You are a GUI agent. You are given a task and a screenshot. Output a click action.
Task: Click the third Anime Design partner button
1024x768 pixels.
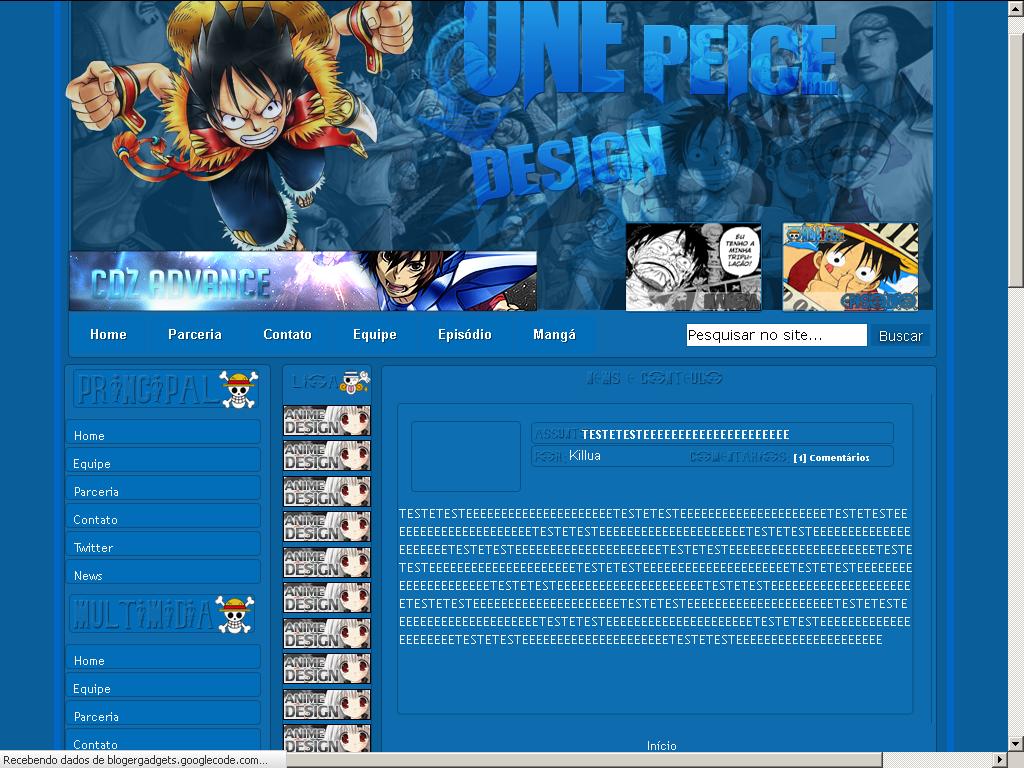(x=327, y=492)
